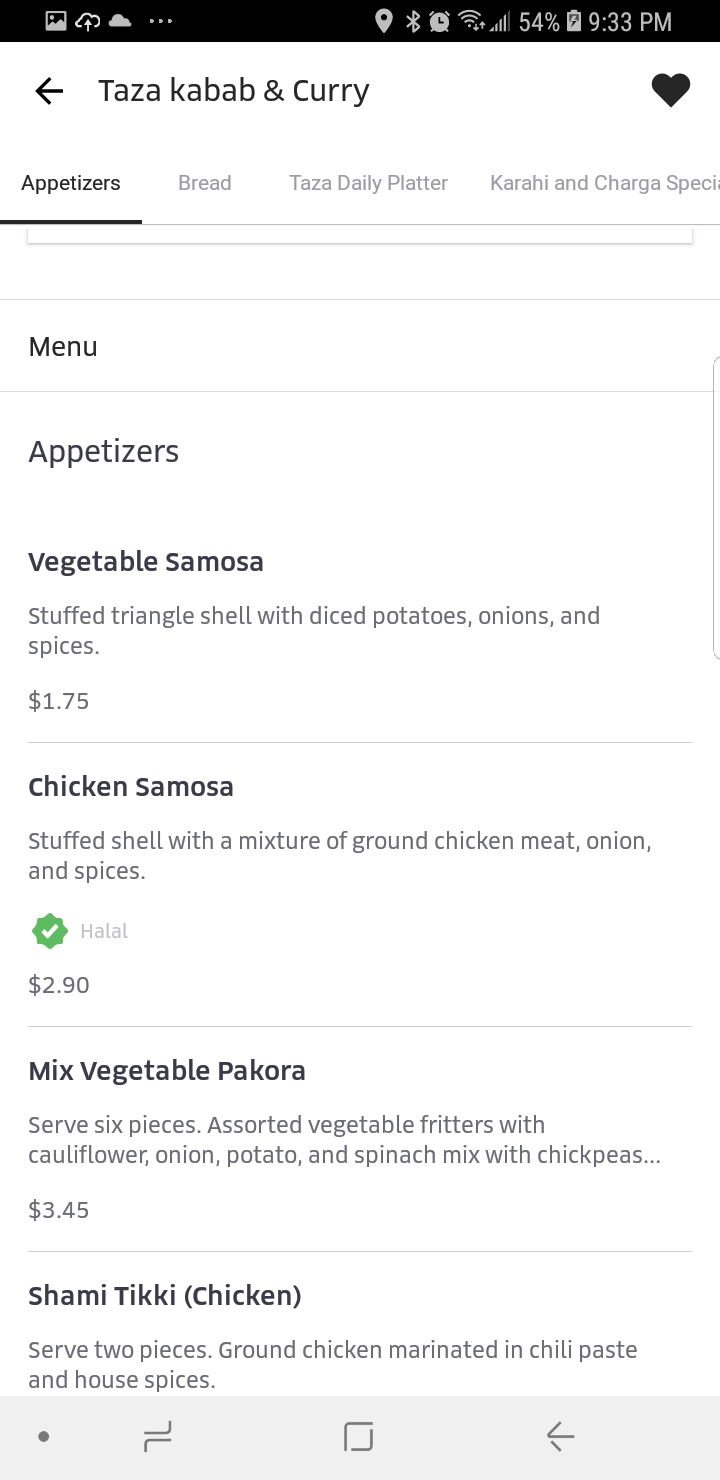Tap the Bluetooth status bar icon

click(x=413, y=21)
